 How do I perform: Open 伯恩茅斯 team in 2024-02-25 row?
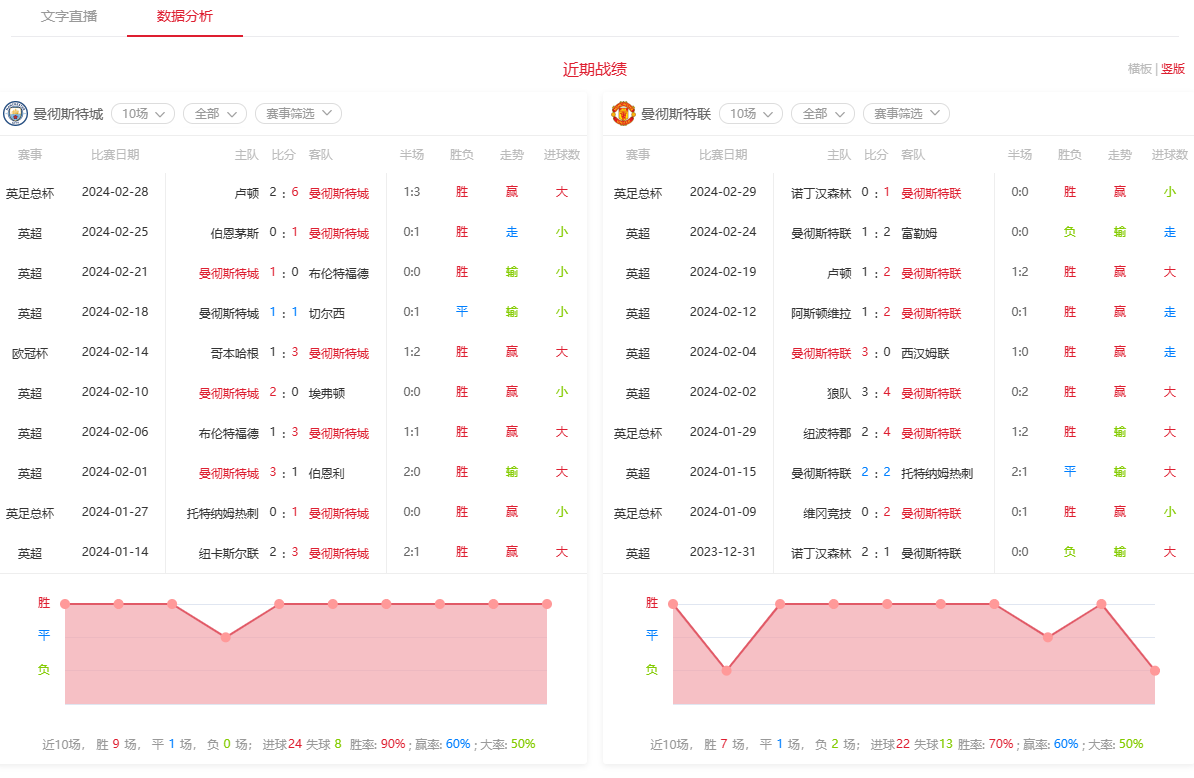[235, 233]
